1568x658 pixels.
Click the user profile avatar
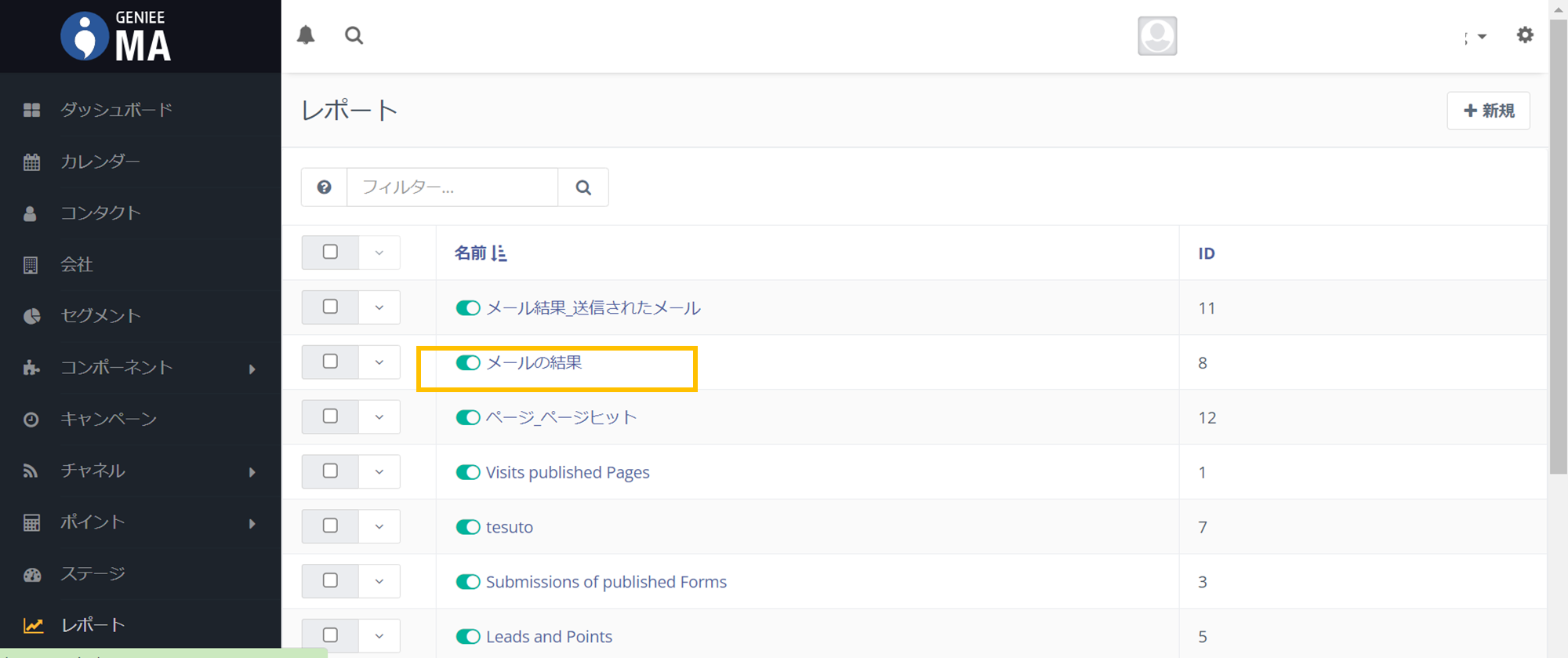[1157, 36]
